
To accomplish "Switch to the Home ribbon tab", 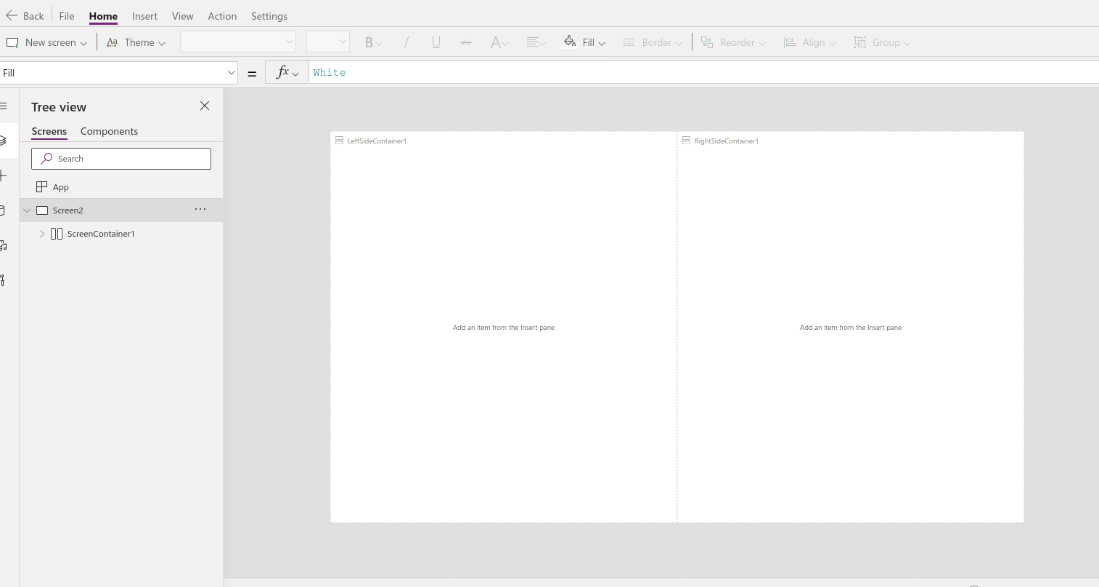I will click(x=103, y=16).
